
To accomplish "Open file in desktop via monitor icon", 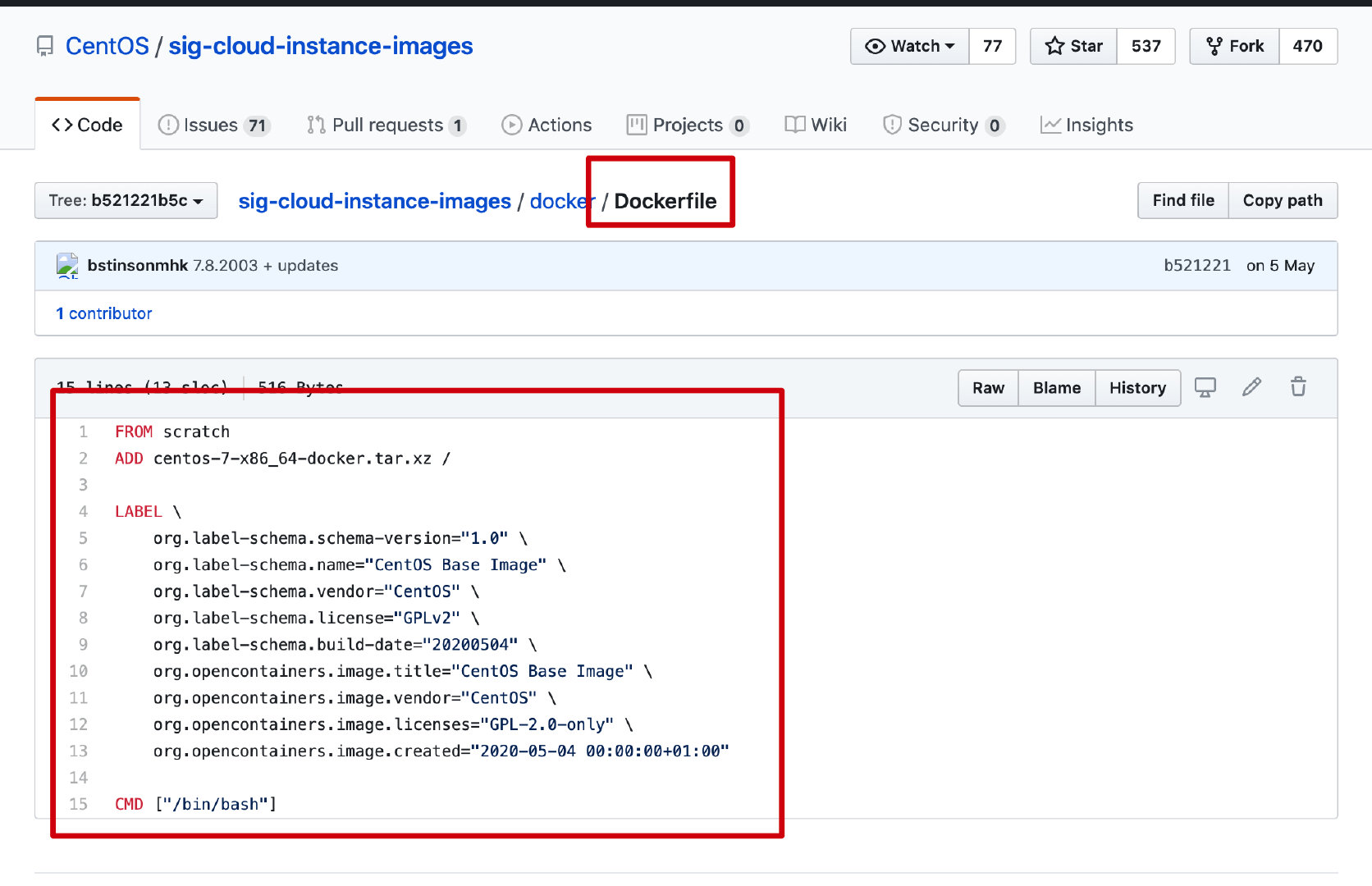I will pyautogui.click(x=1205, y=387).
